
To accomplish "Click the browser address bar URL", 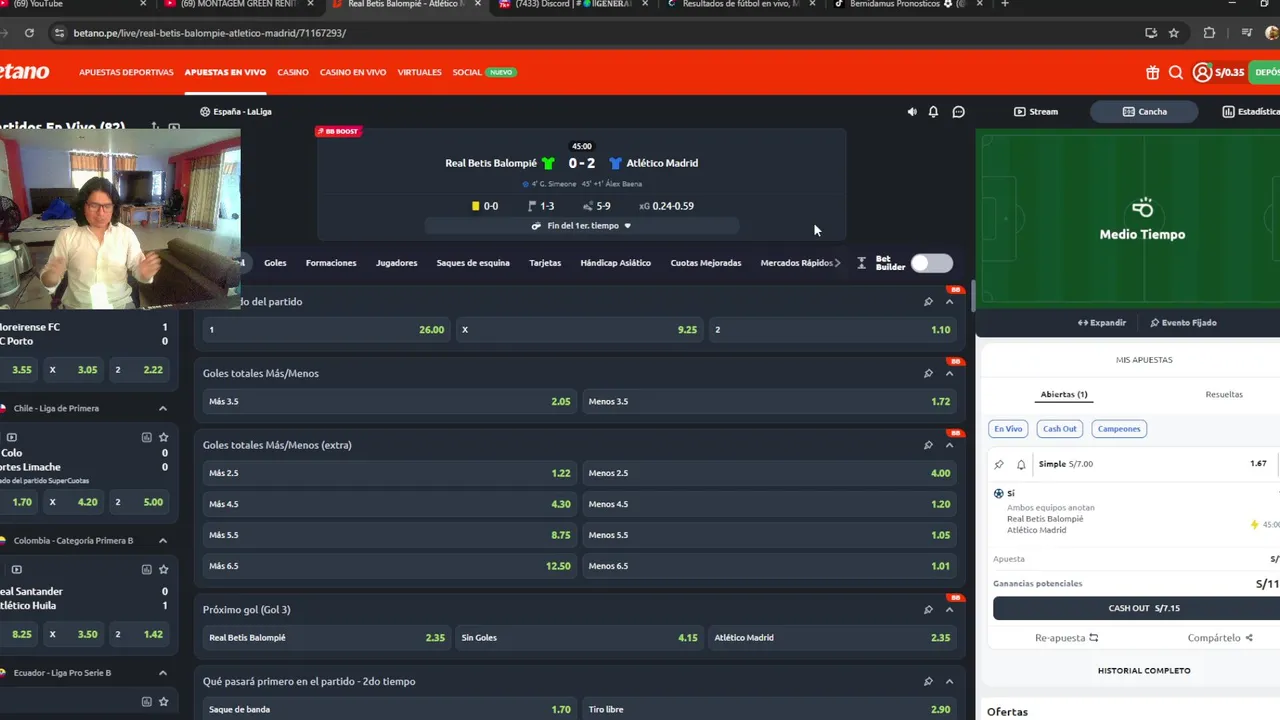I will pyautogui.click(x=209, y=33).
